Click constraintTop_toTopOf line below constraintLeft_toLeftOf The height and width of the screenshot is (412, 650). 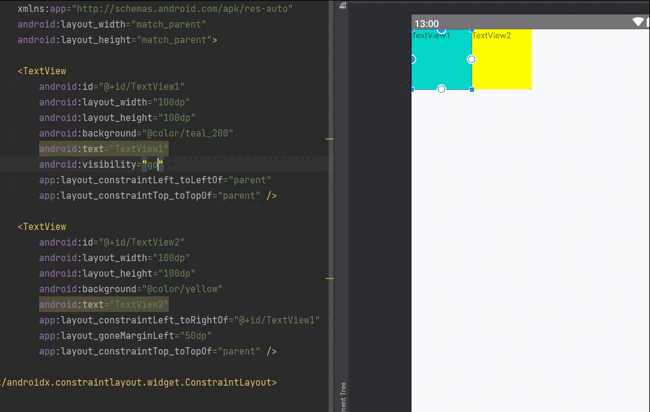click(x=158, y=196)
